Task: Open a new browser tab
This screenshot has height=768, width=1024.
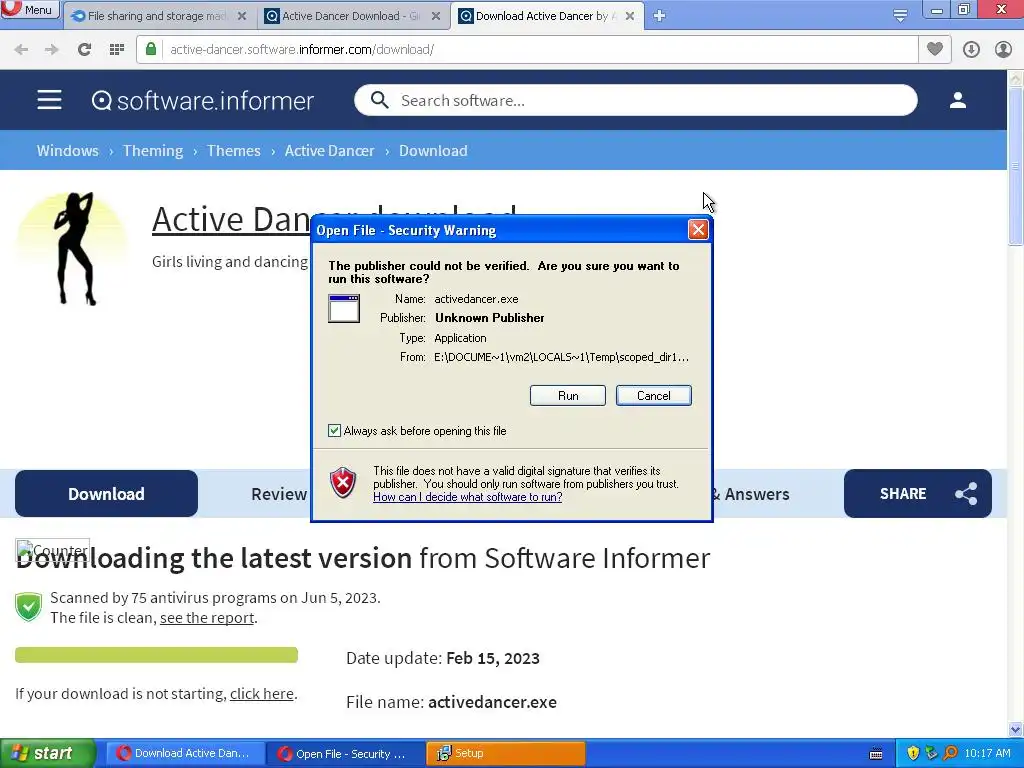Action: click(x=659, y=16)
